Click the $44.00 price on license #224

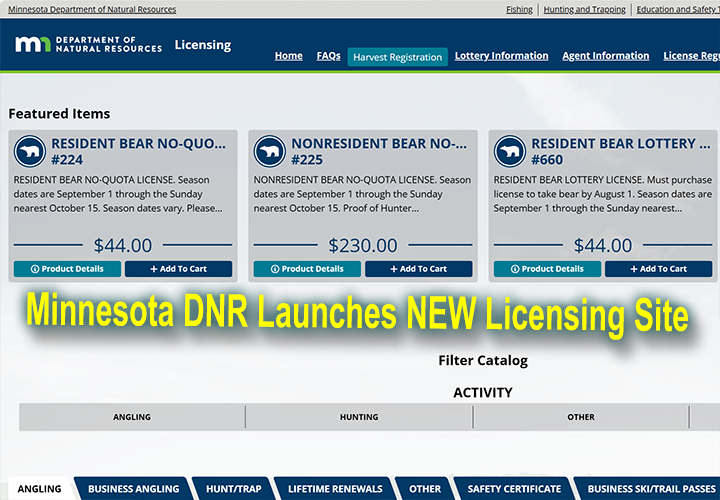(123, 245)
